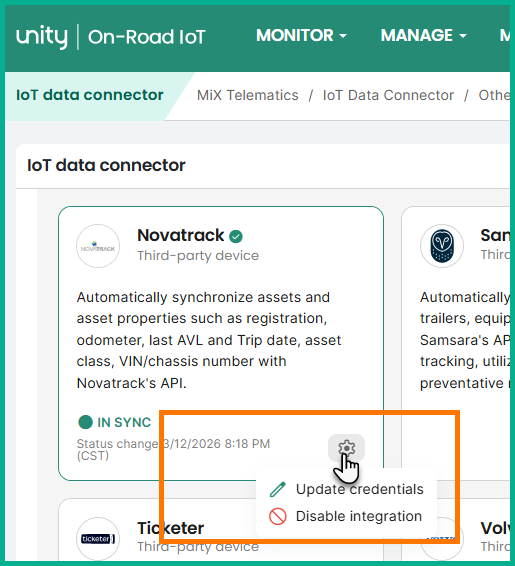Click the Ticketer logo icon
This screenshot has height=566, width=515.
point(98,539)
